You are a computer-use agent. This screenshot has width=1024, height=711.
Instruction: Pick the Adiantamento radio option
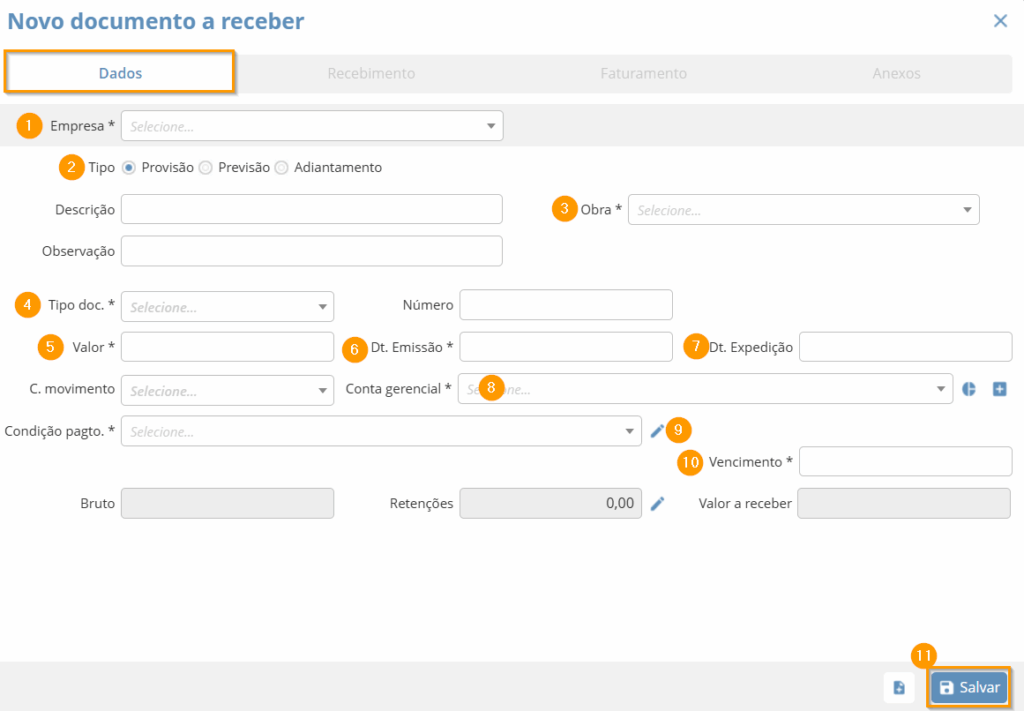[282, 168]
